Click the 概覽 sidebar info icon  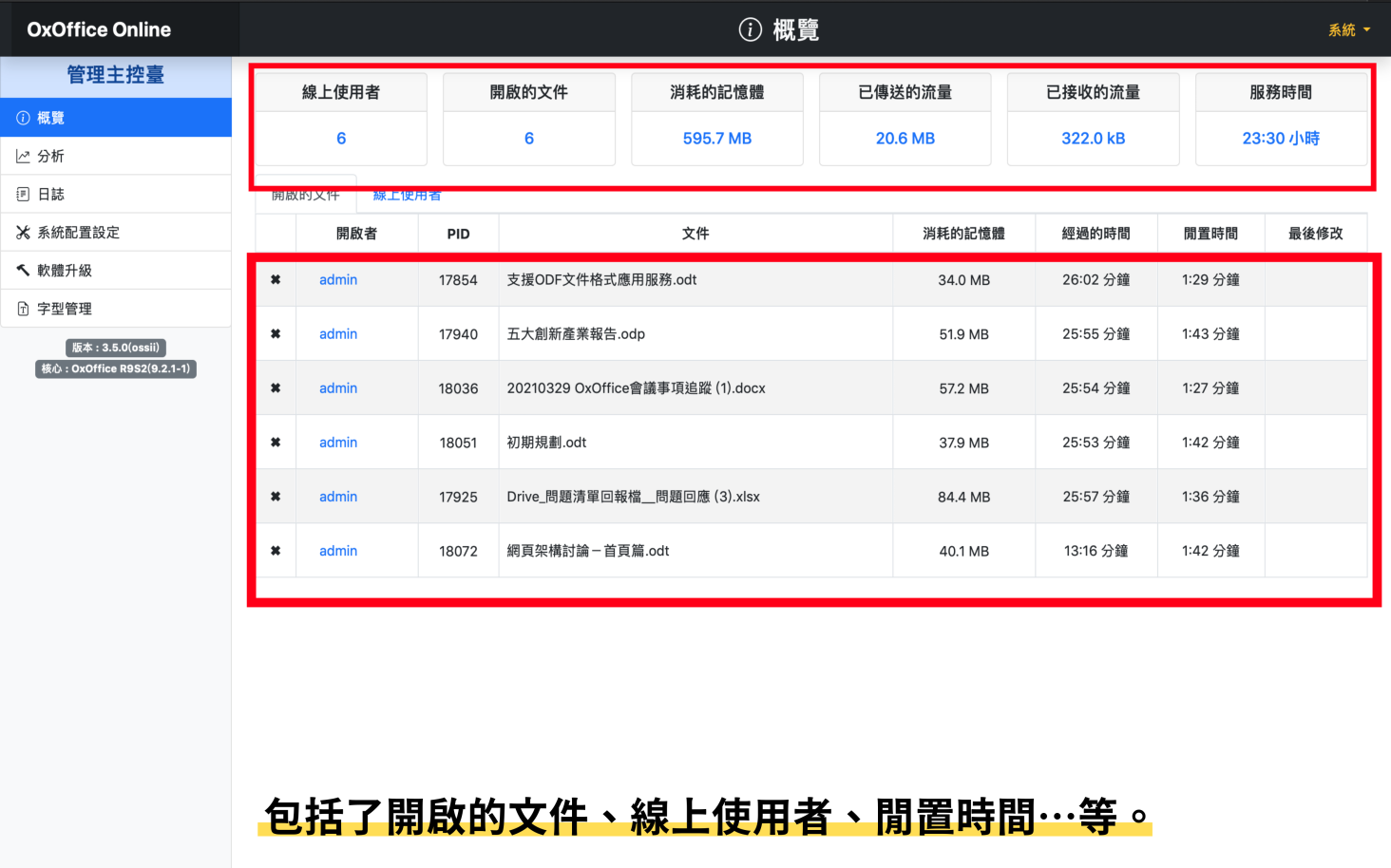(x=23, y=118)
